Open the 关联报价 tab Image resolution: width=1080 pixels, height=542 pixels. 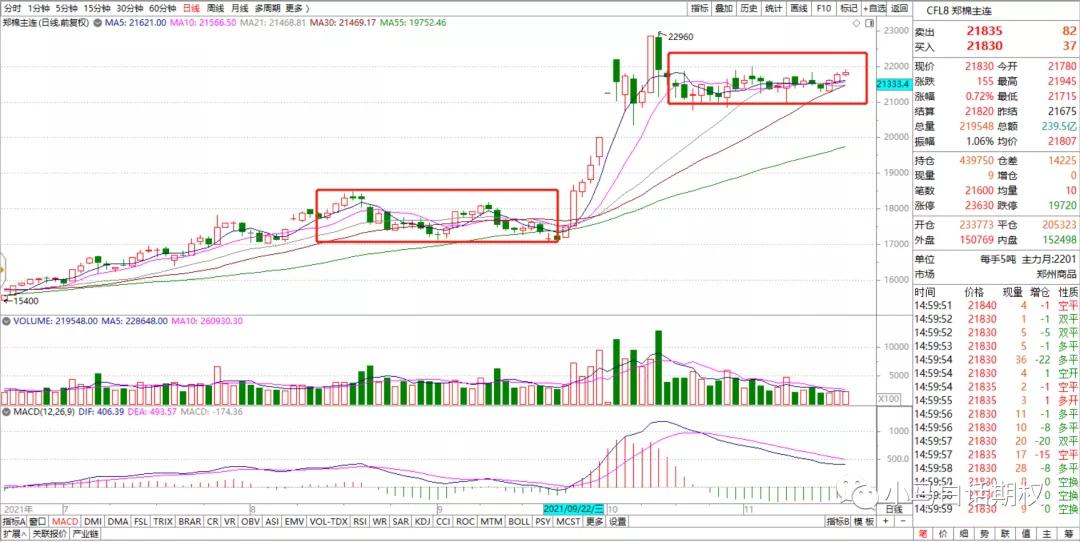[49, 534]
